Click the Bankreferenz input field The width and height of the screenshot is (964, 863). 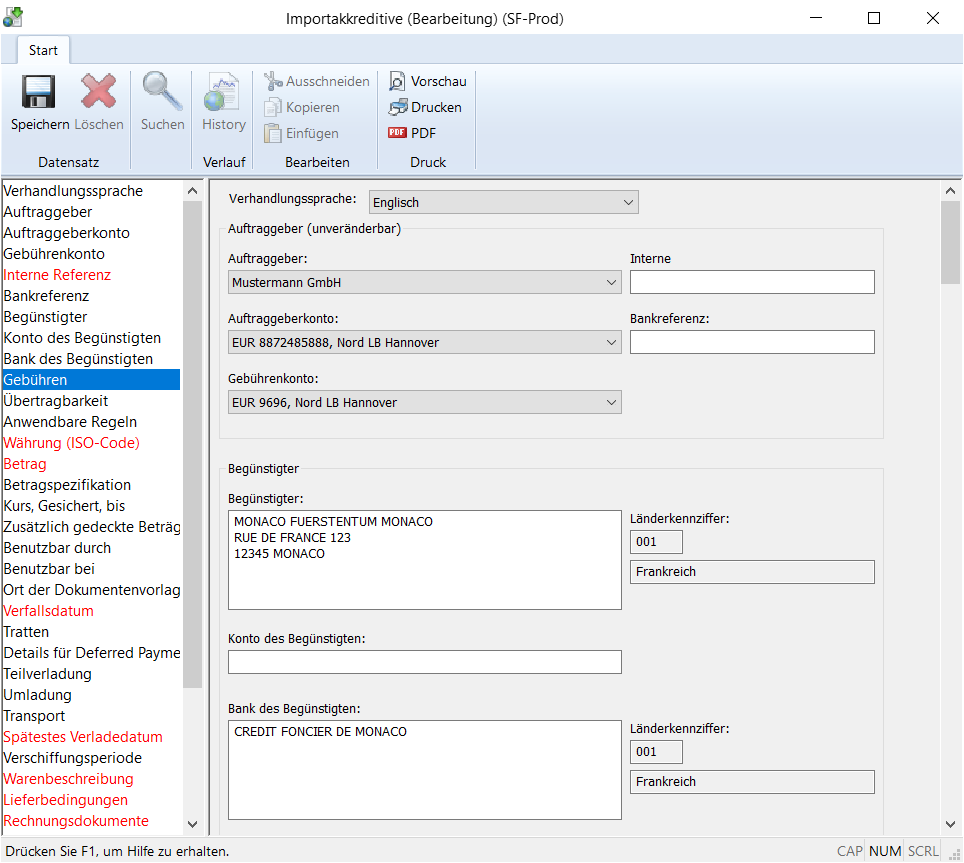click(751, 343)
